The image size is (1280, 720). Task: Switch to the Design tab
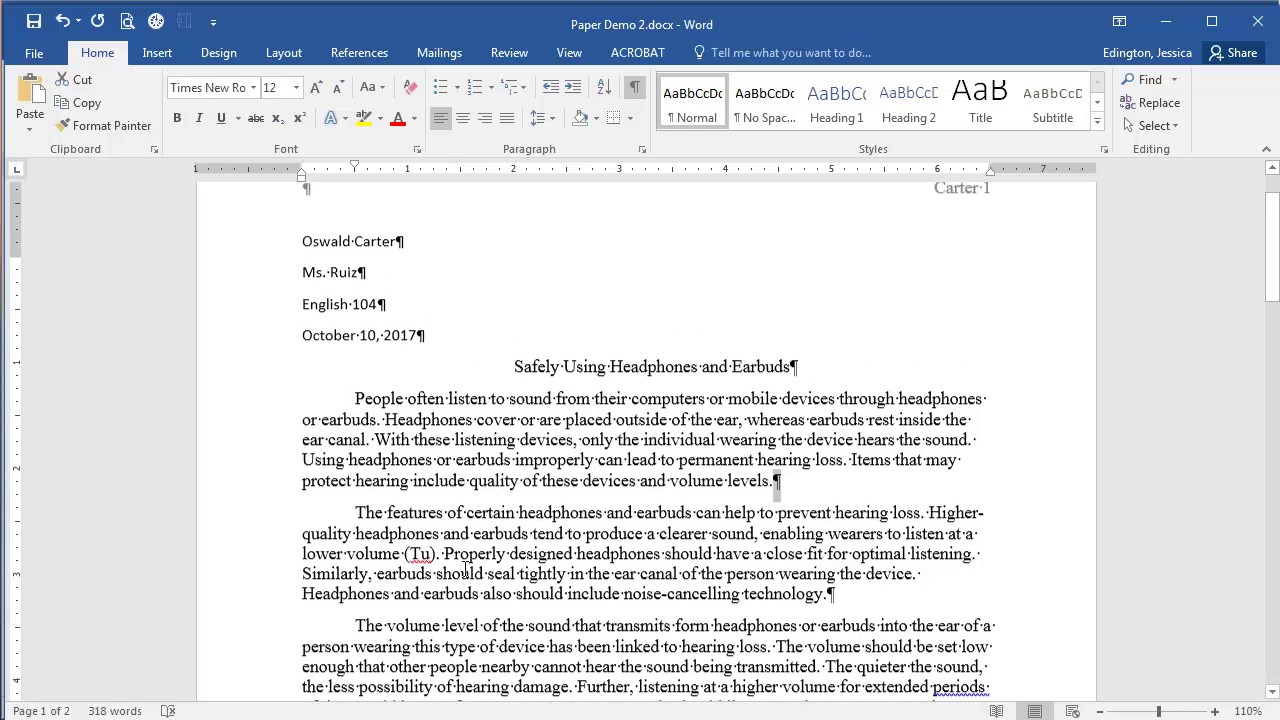(218, 53)
